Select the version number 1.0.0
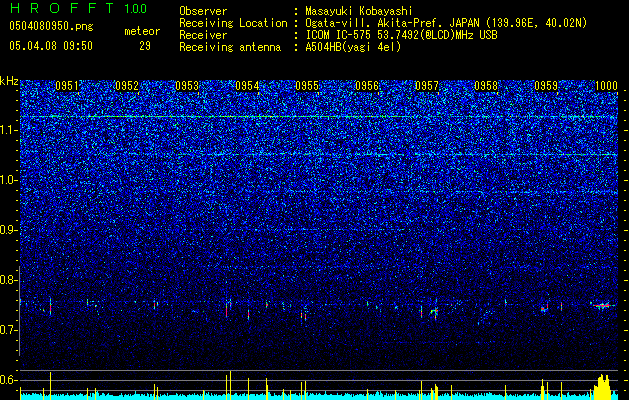 coord(136,8)
